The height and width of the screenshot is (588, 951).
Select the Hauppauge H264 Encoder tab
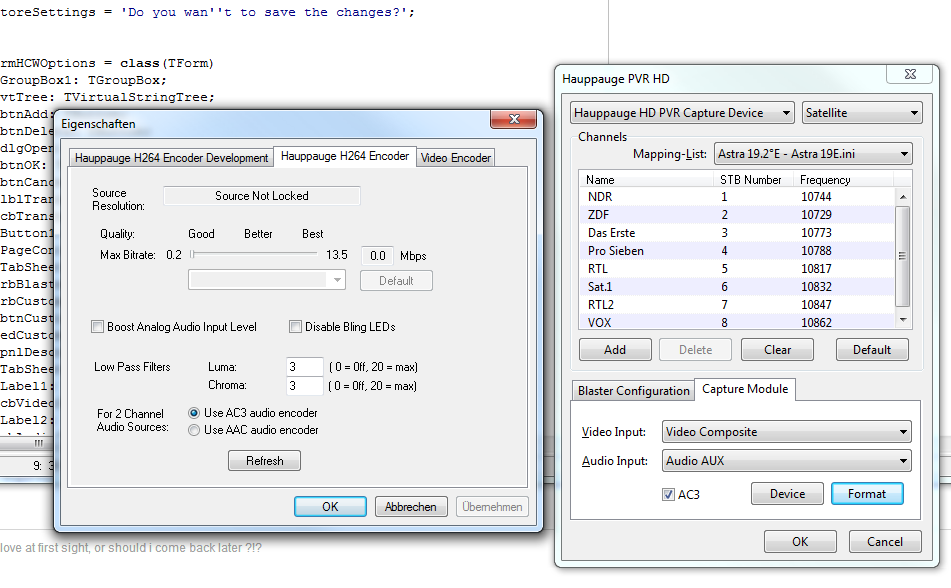tap(344, 156)
